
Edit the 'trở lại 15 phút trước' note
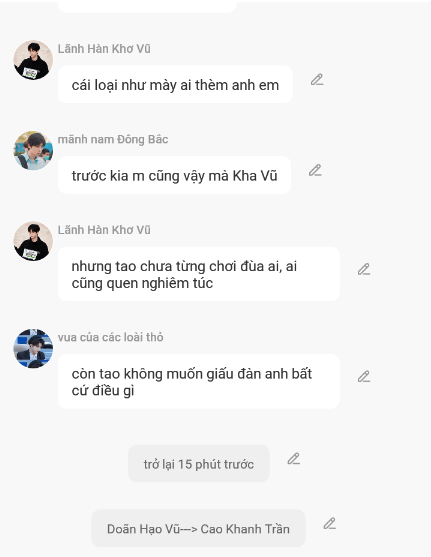(x=293, y=459)
